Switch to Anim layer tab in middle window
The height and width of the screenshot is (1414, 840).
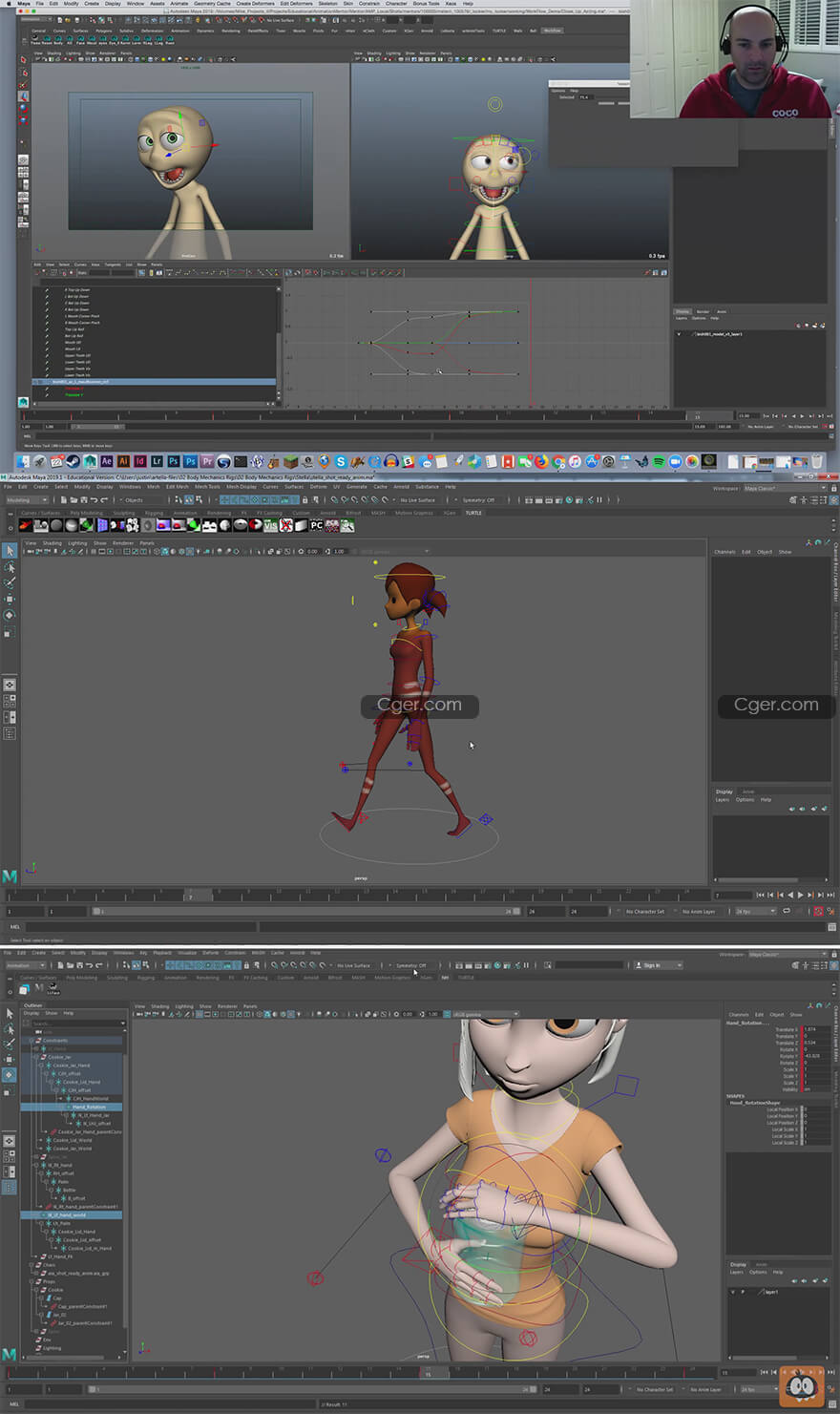[748, 791]
